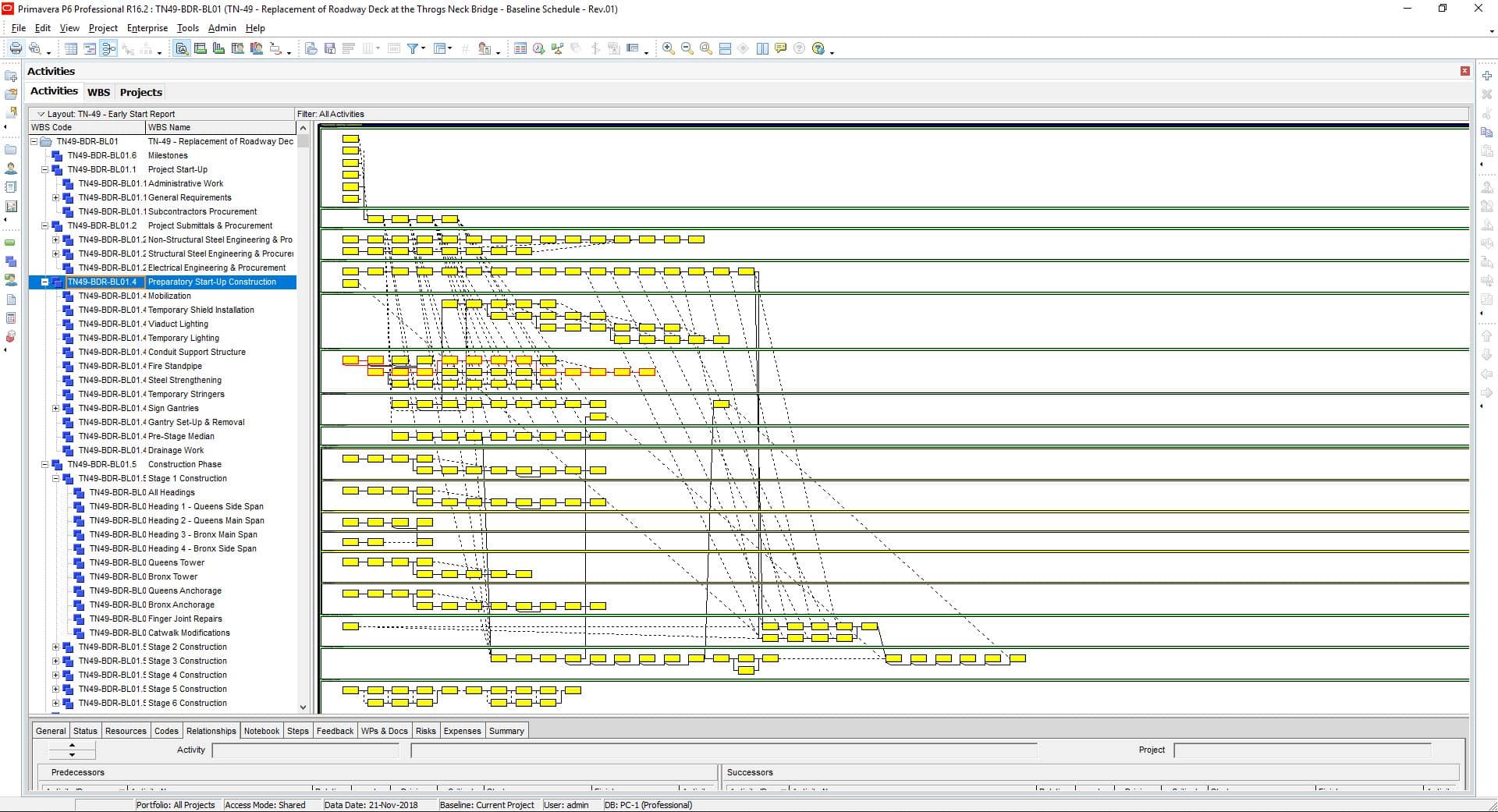
Task: Collapse the TN49-BDR-BL01 root node
Action: point(34,141)
